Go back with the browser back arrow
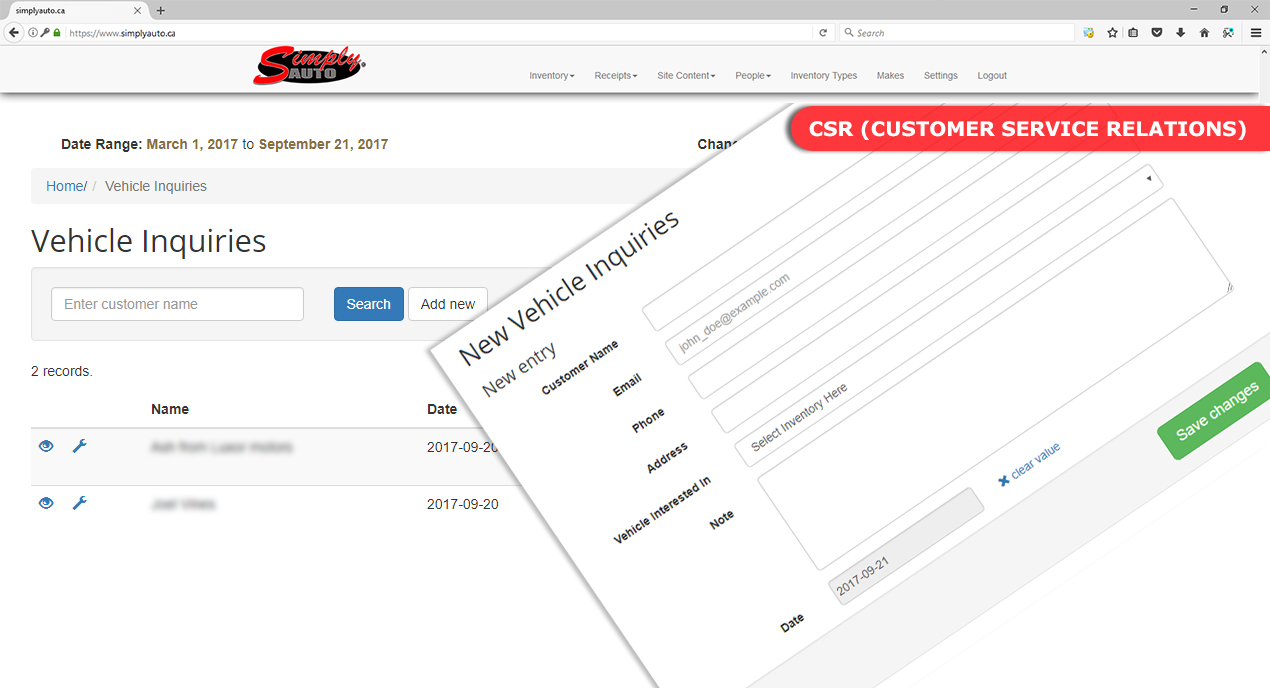The image size is (1270, 688). tap(13, 32)
